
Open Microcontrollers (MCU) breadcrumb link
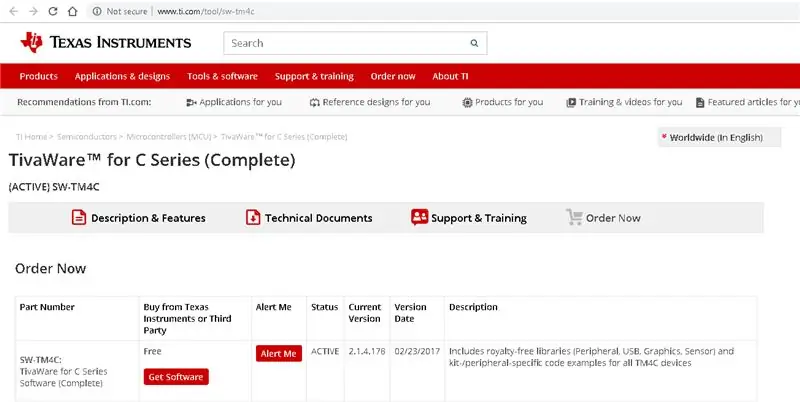(x=169, y=137)
